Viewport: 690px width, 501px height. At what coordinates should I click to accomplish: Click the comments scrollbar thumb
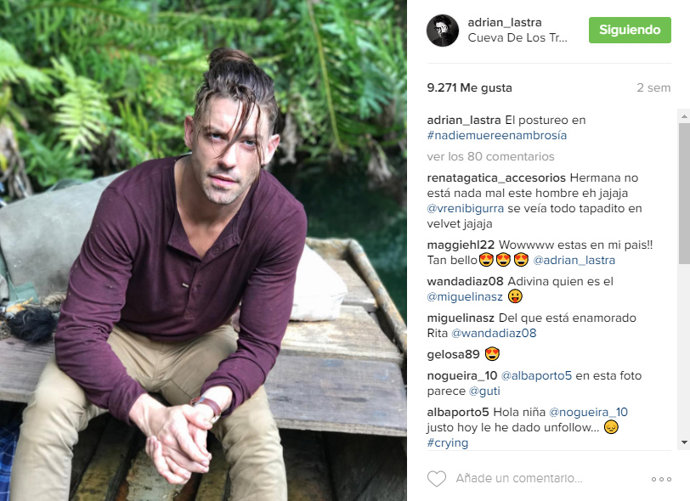tap(684, 193)
